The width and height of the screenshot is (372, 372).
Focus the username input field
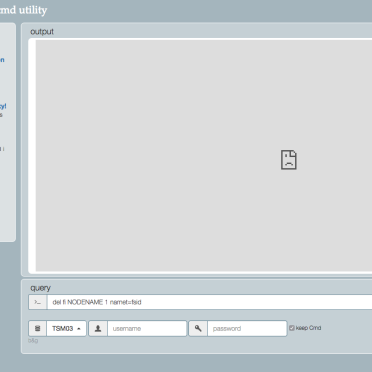147,328
